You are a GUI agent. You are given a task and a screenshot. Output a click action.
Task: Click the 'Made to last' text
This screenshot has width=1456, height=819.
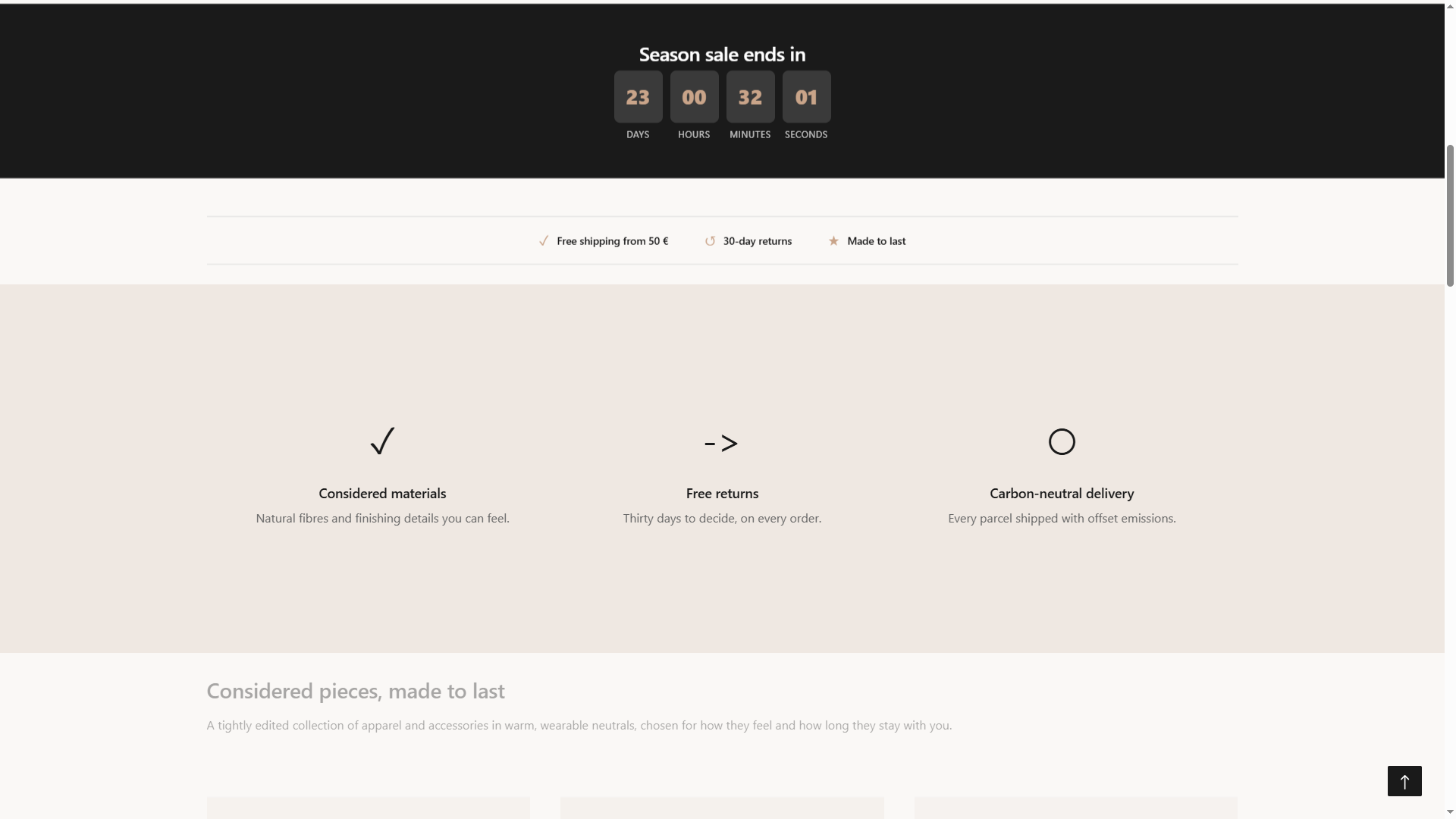coord(876,241)
